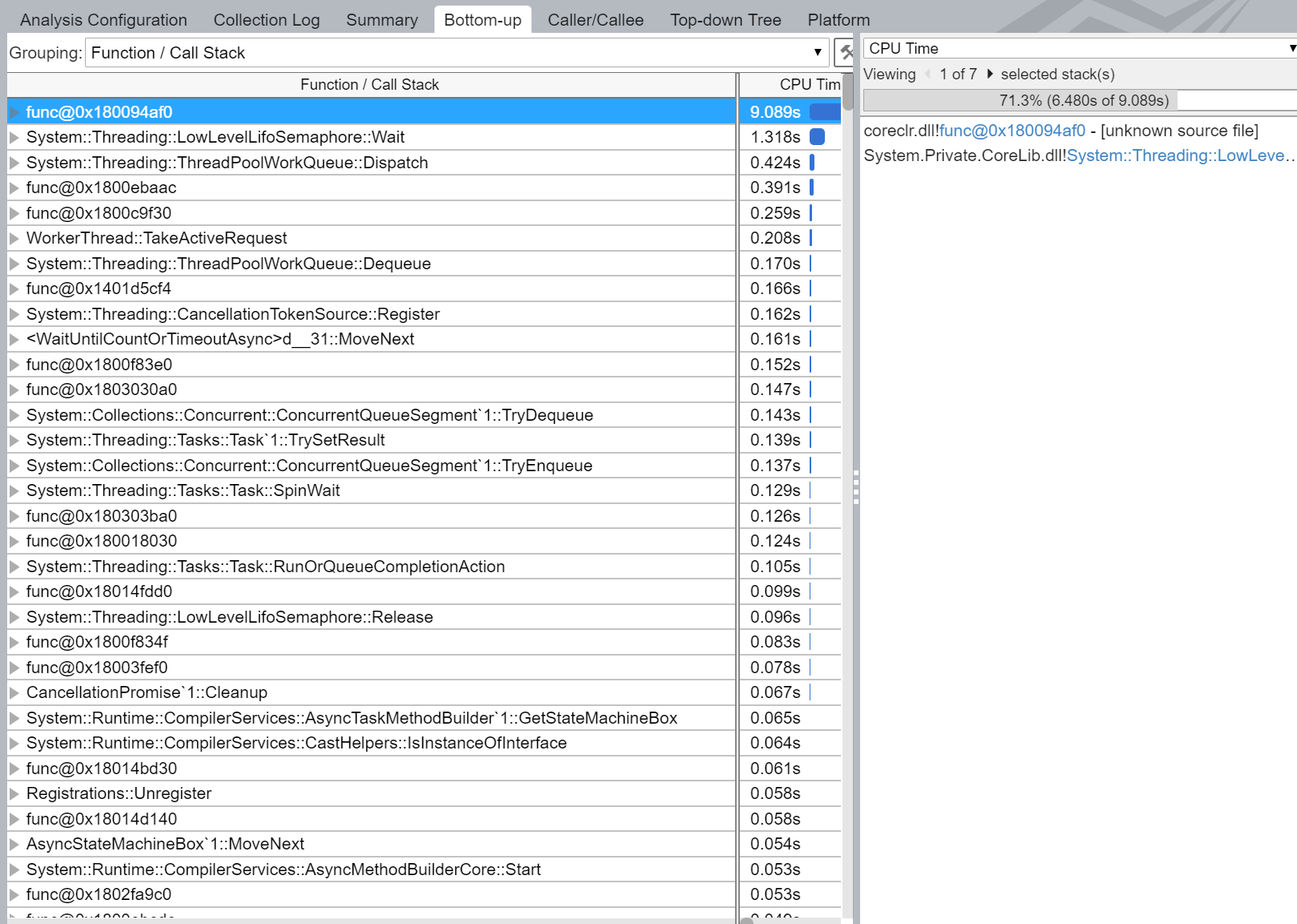This screenshot has height=924, width=1297.
Task: Open the Grouping dropdown showing Function / Call Stack
Action: coord(818,52)
